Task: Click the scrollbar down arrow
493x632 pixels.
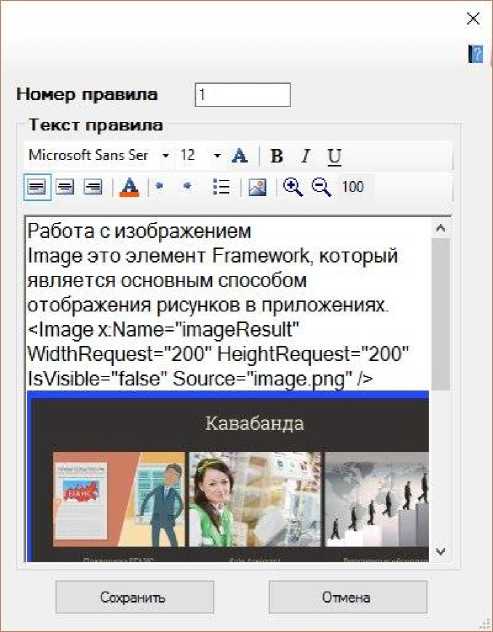Action: [441, 551]
